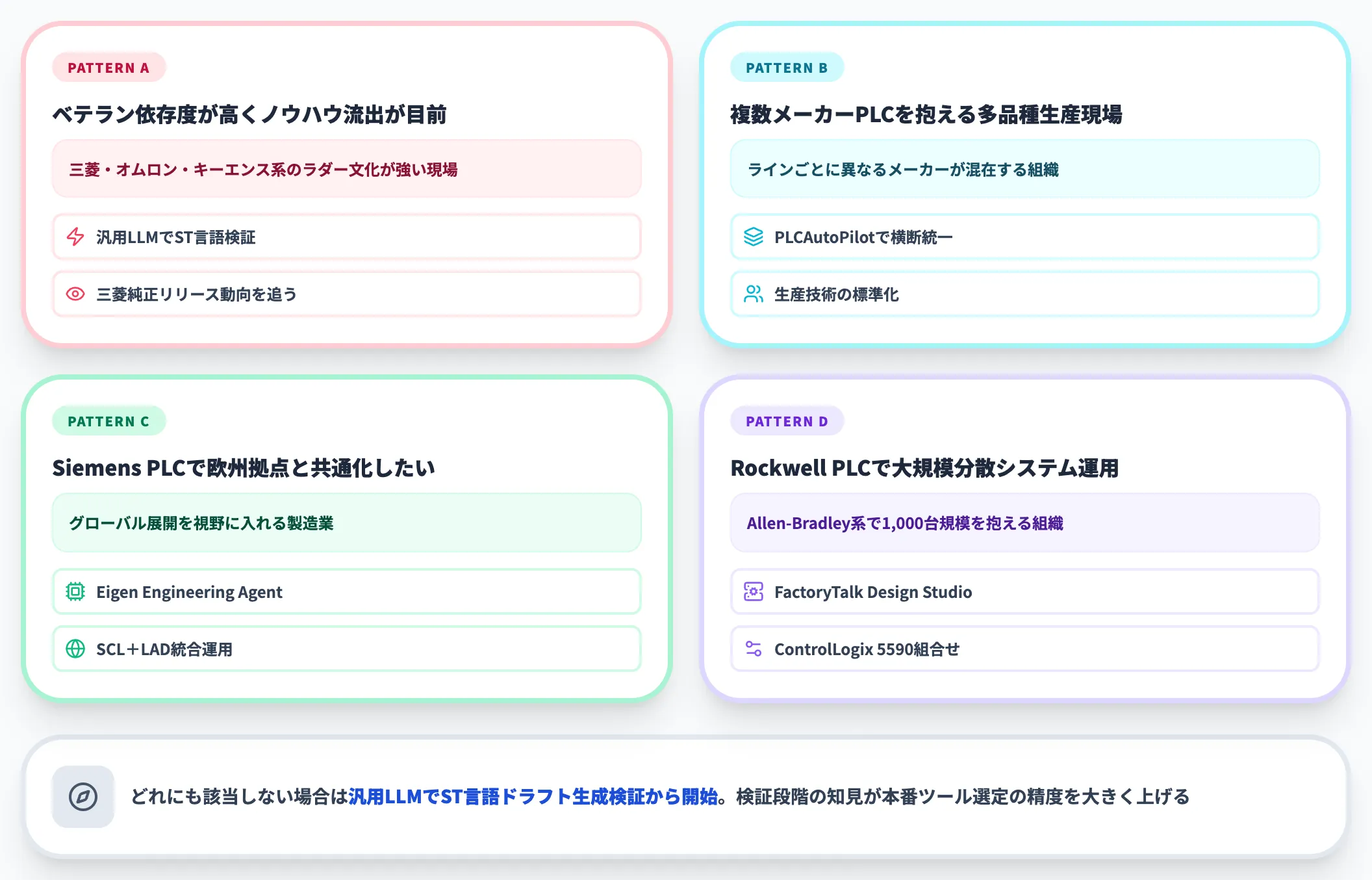
Task: Select the PATTERN B badge
Action: pos(787,68)
